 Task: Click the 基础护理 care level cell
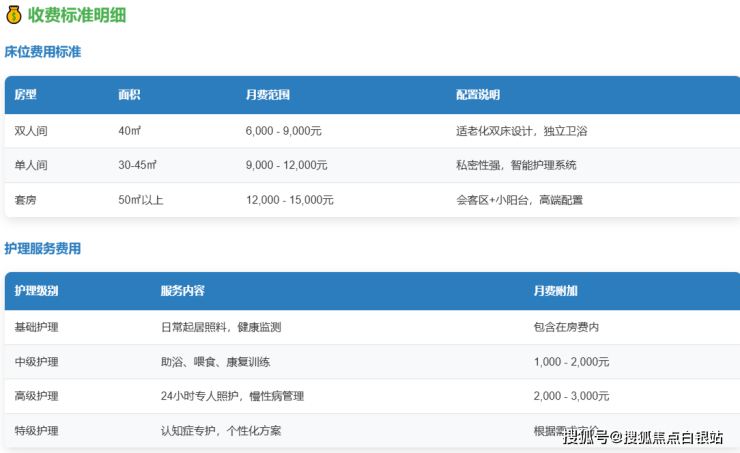pyautogui.click(x=36, y=327)
